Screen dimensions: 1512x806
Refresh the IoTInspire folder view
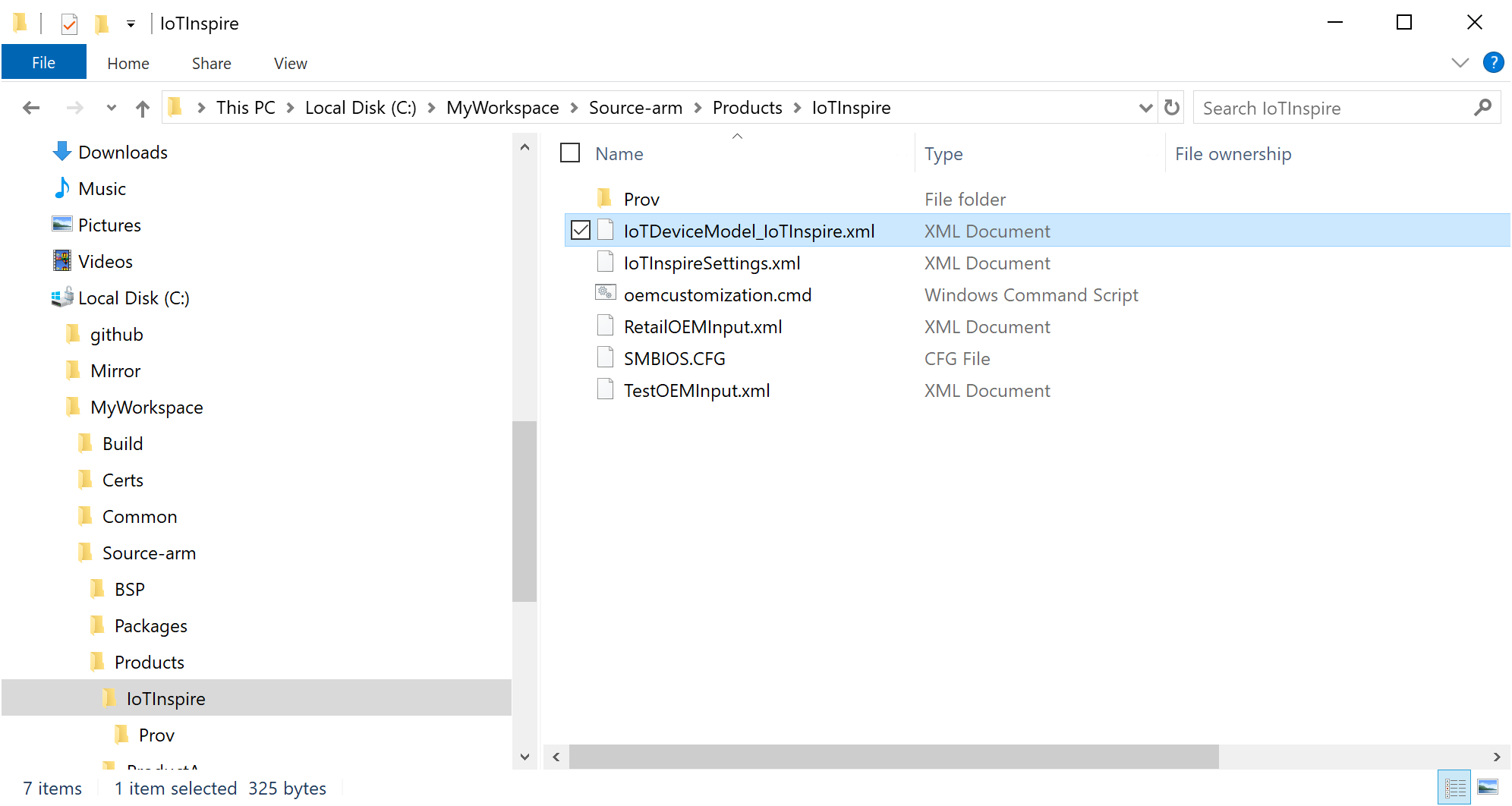click(1170, 107)
